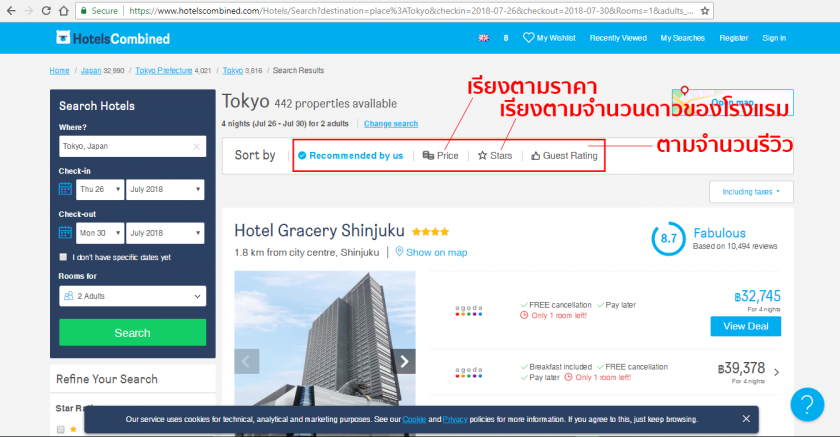Click the 'Fabulous' review label
This screenshot has width=840, height=437.
coord(719,233)
